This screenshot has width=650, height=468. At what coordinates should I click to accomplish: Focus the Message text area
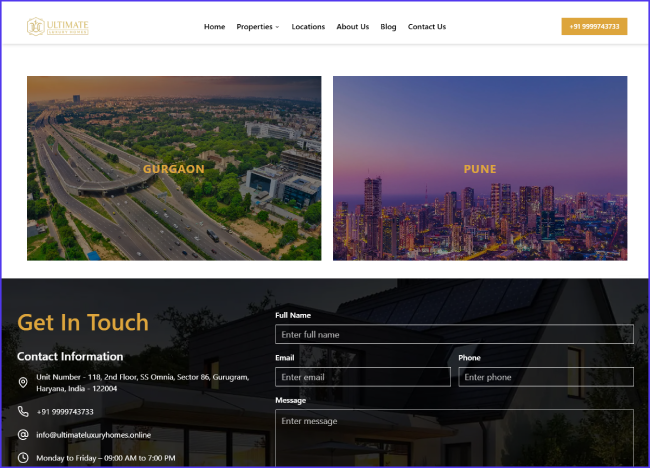[454, 439]
